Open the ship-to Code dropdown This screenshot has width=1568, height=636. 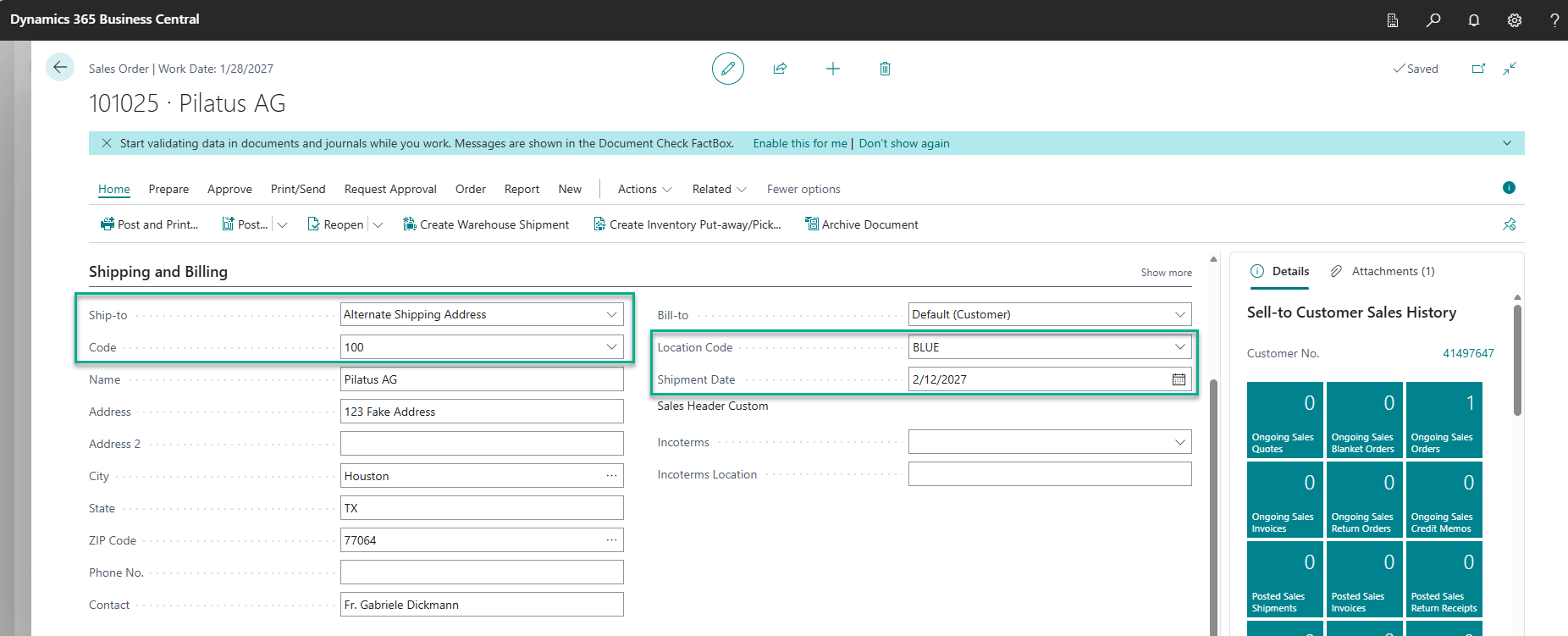(611, 347)
